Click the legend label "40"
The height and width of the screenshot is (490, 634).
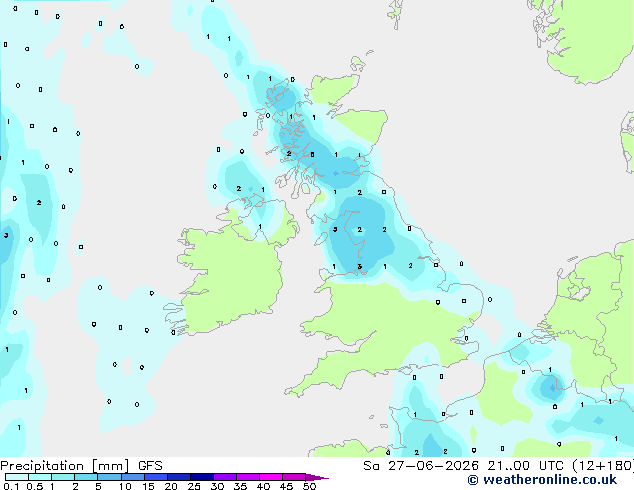coord(263,486)
